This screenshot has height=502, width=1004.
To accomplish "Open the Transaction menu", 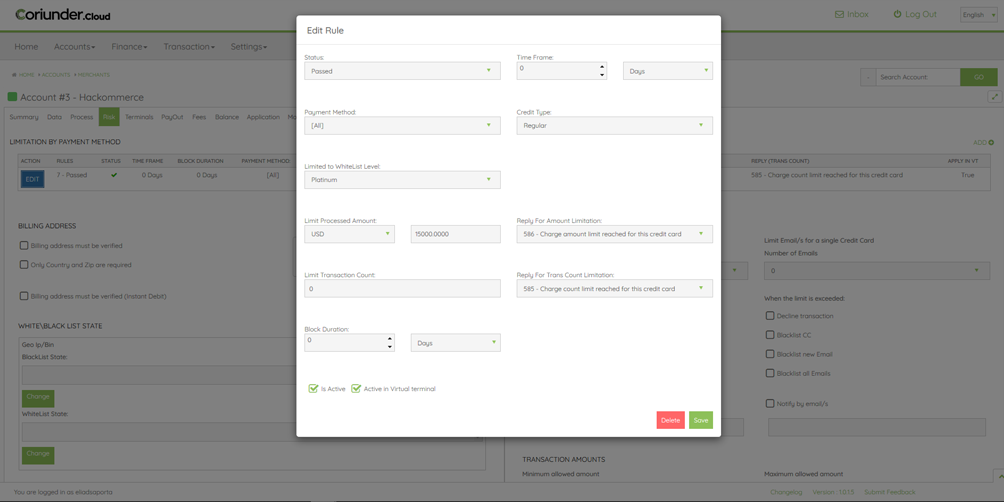I will pyautogui.click(x=189, y=47).
